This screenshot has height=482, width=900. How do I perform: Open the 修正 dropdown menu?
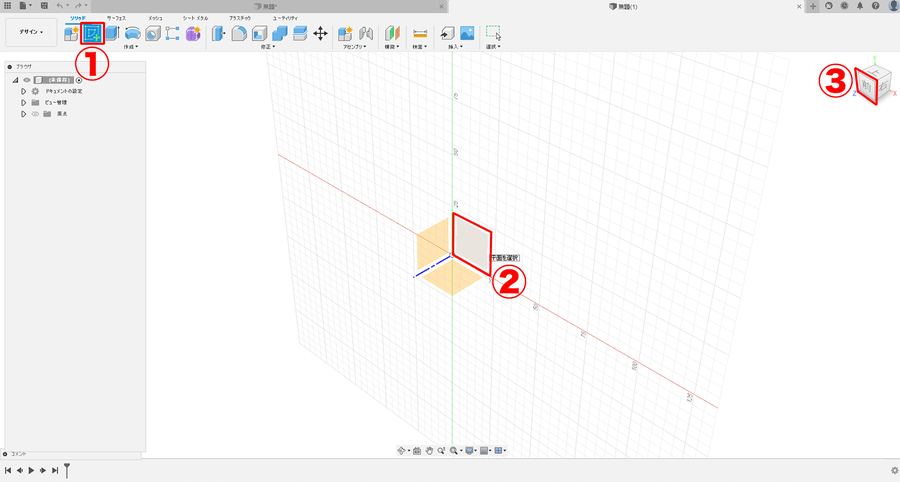(268, 47)
